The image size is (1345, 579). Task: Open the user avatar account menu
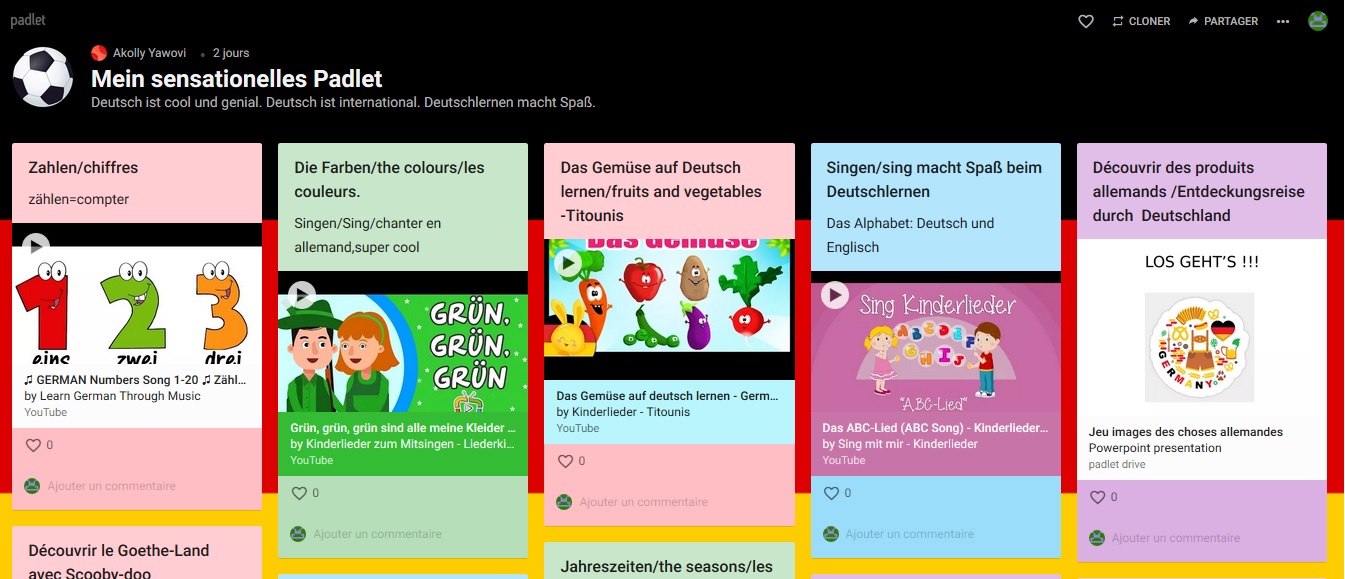pyautogui.click(x=1318, y=21)
